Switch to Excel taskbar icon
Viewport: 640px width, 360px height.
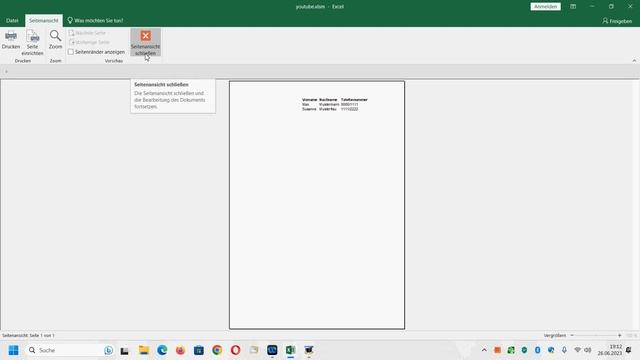(291, 350)
